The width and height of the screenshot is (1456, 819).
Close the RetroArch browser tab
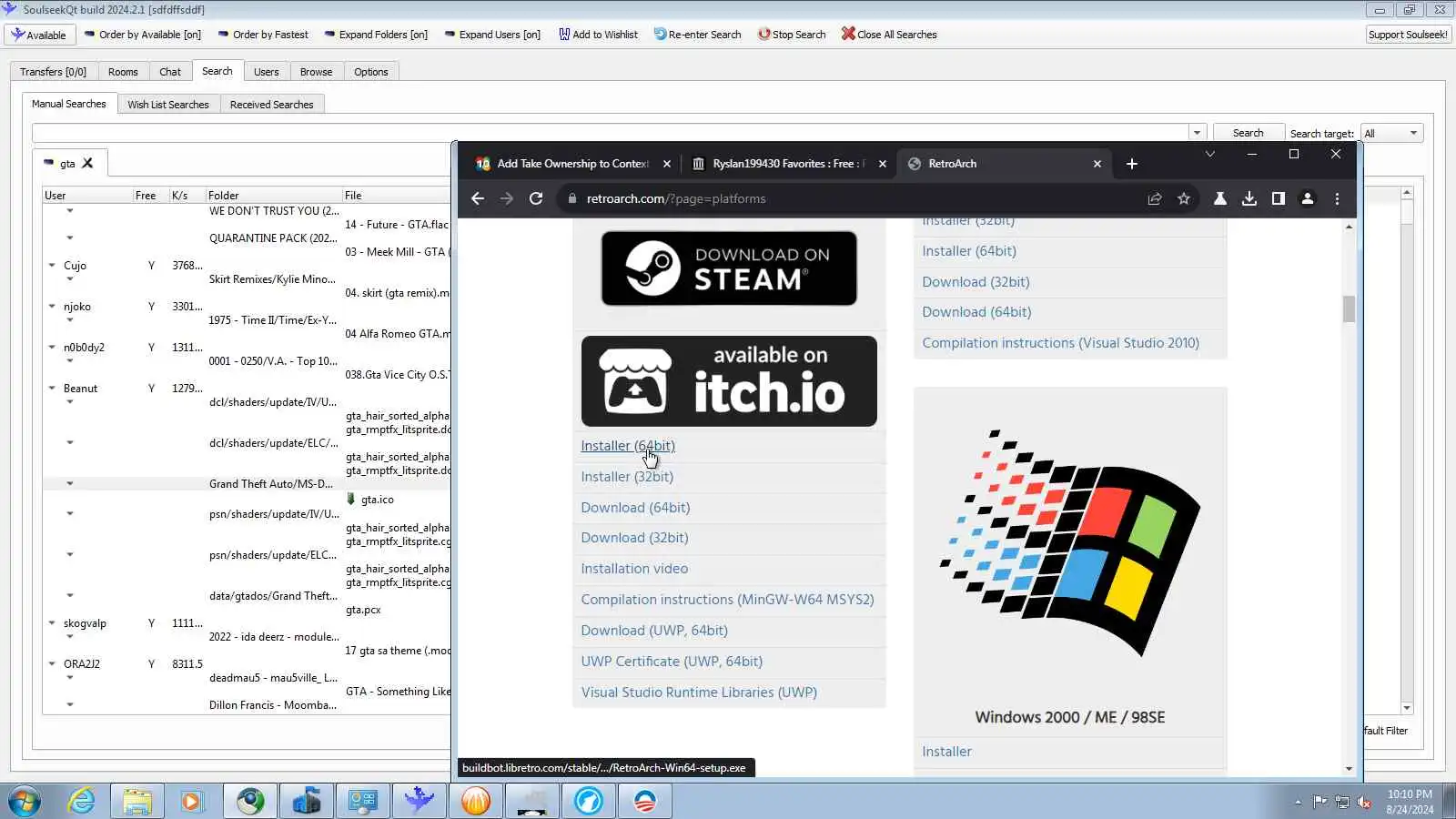[x=1097, y=164]
